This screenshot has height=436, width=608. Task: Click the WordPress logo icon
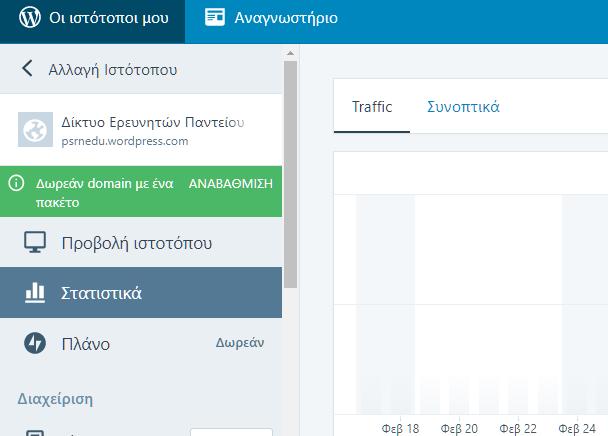point(29,17)
